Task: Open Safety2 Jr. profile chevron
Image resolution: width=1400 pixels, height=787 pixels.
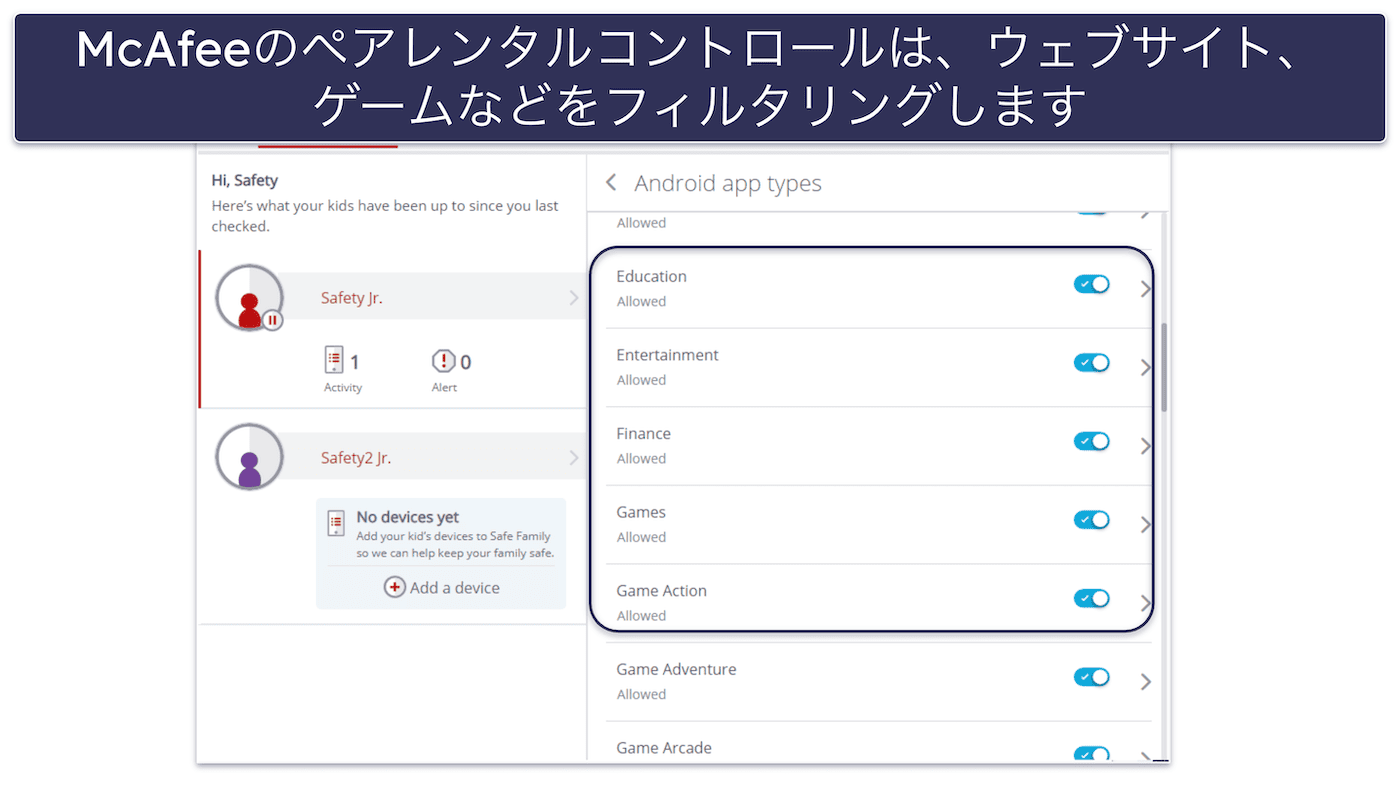Action: coord(574,457)
